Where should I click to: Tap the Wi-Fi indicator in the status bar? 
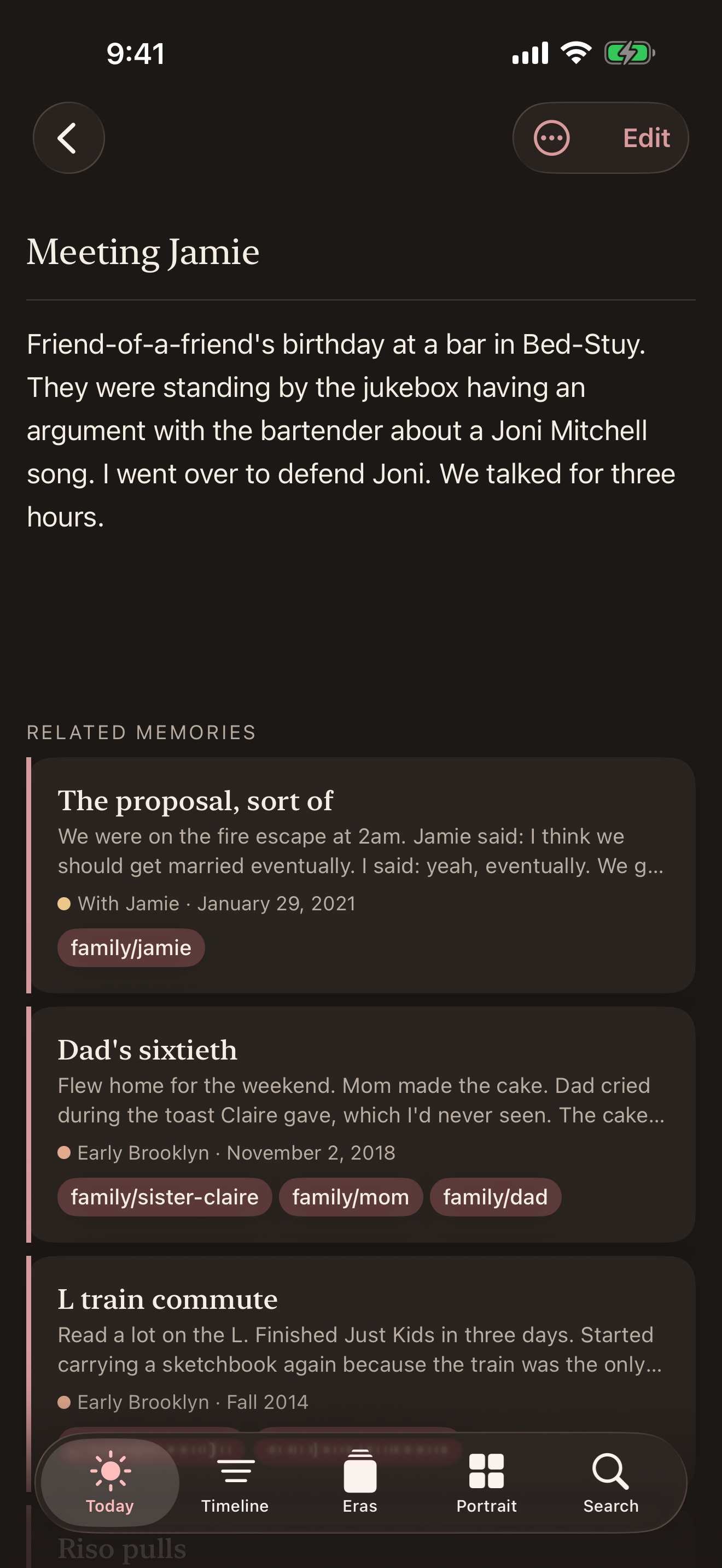coord(575,53)
